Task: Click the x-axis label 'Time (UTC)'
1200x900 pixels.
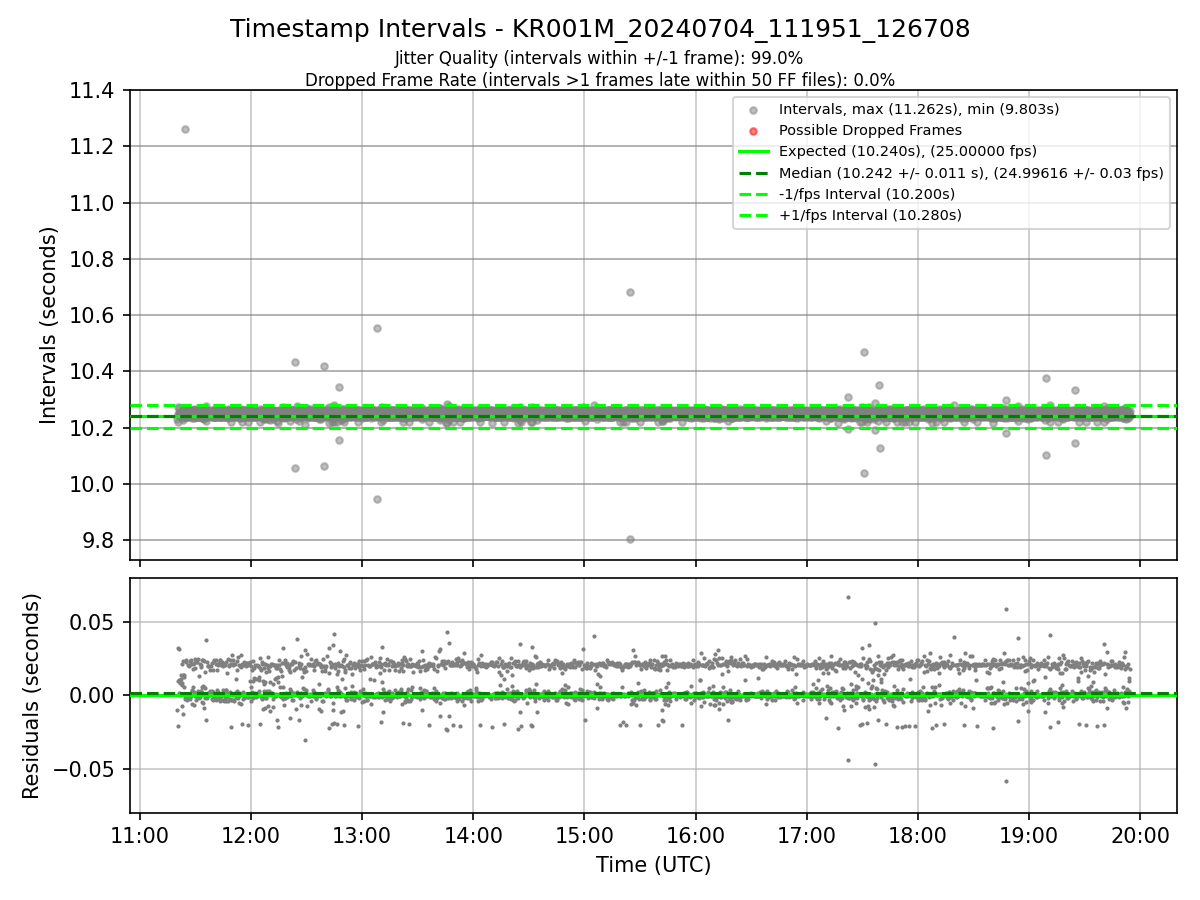Action: coord(654,865)
